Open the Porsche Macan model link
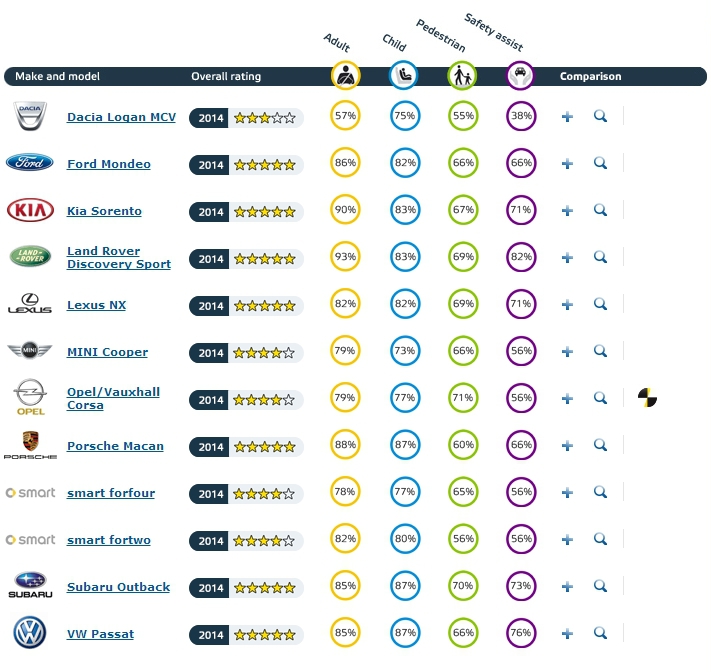The width and height of the screenshot is (711, 672). coord(115,446)
